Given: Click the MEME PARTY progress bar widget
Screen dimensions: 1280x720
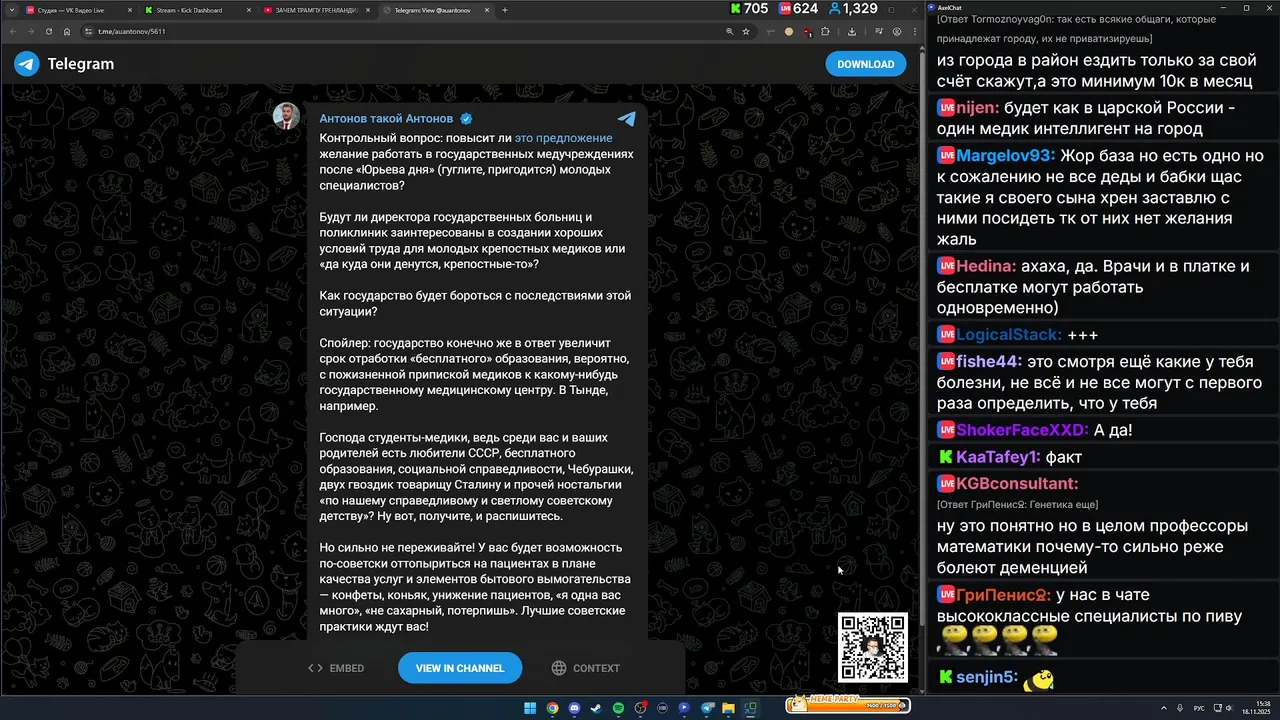Looking at the screenshot, I should point(848,705).
